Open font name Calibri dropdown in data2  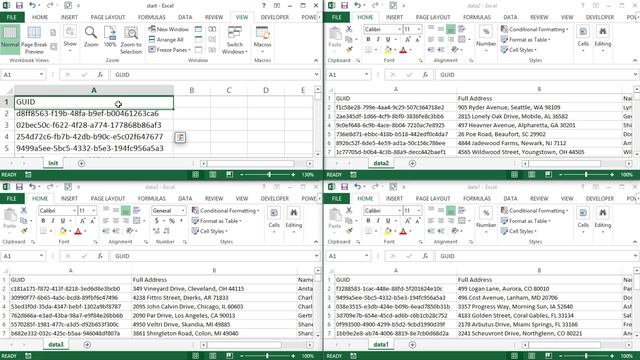click(x=400, y=29)
